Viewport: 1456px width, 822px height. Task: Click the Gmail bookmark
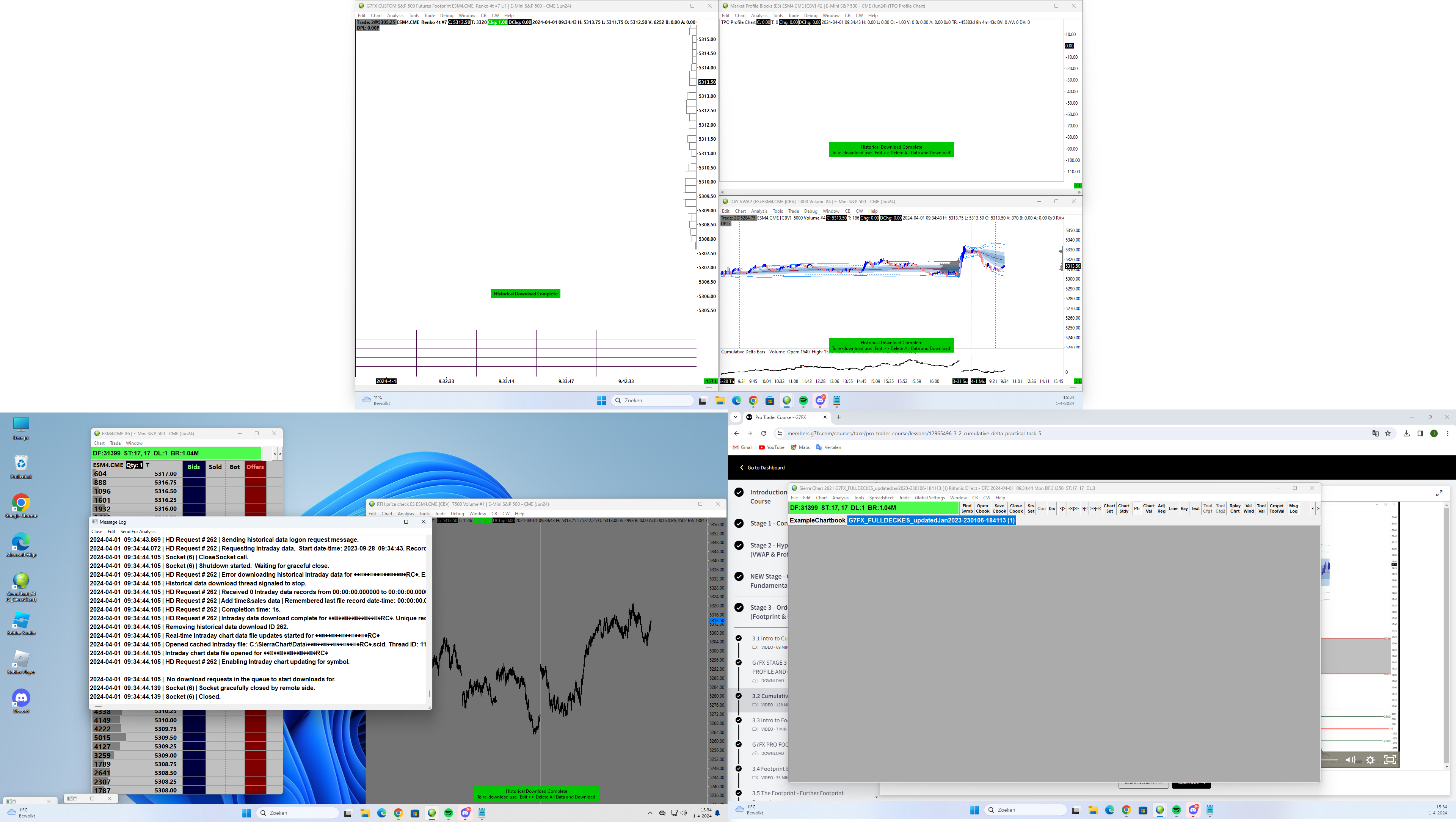click(743, 447)
